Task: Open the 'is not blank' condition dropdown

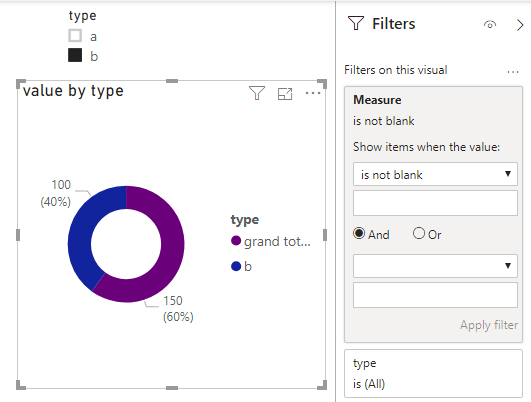Action: pos(435,174)
